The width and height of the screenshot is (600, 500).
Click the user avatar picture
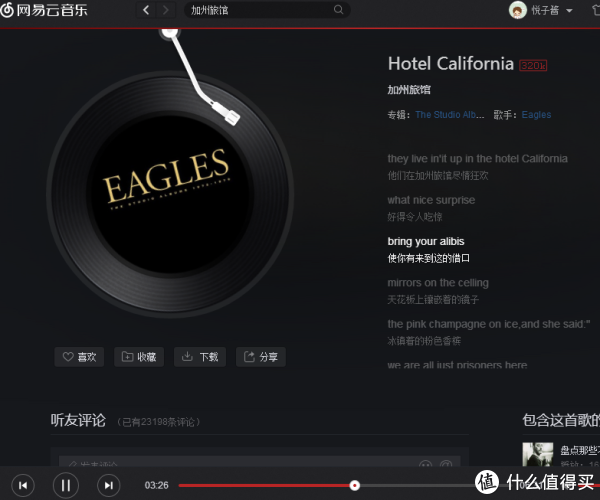click(x=517, y=10)
